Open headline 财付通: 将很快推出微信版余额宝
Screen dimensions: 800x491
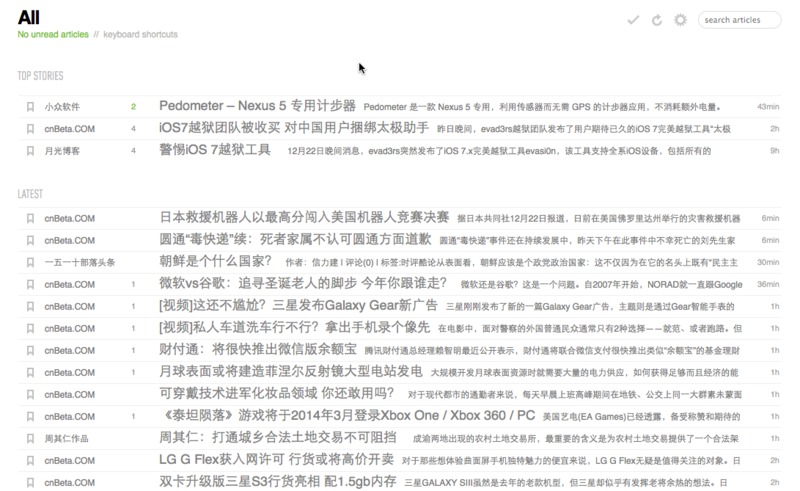pos(258,350)
